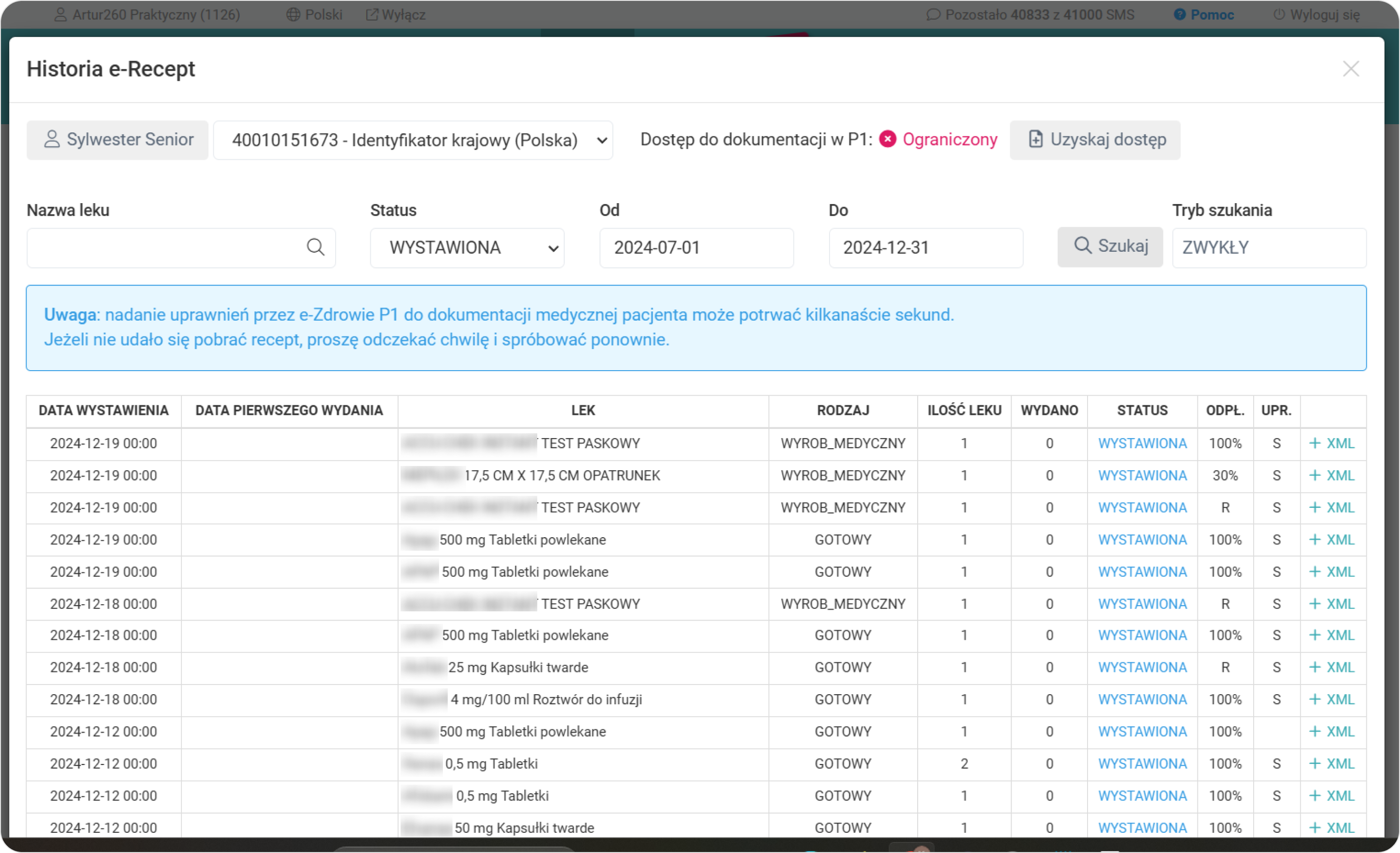Click the red Ograniczony status icon

887,139
